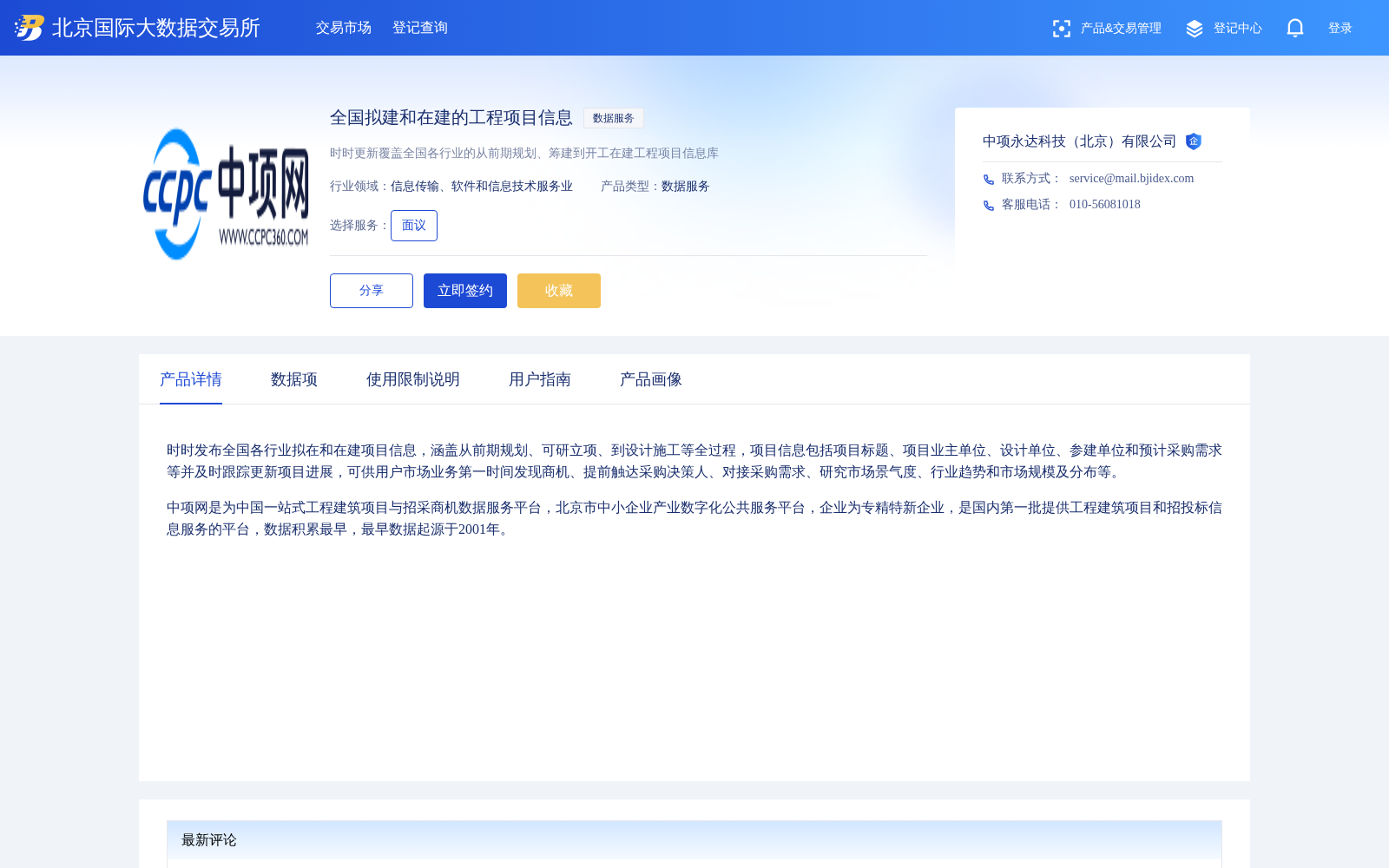Click the company name 中项永达科技（北京）有限公司
1389x868 pixels.
1080,141
